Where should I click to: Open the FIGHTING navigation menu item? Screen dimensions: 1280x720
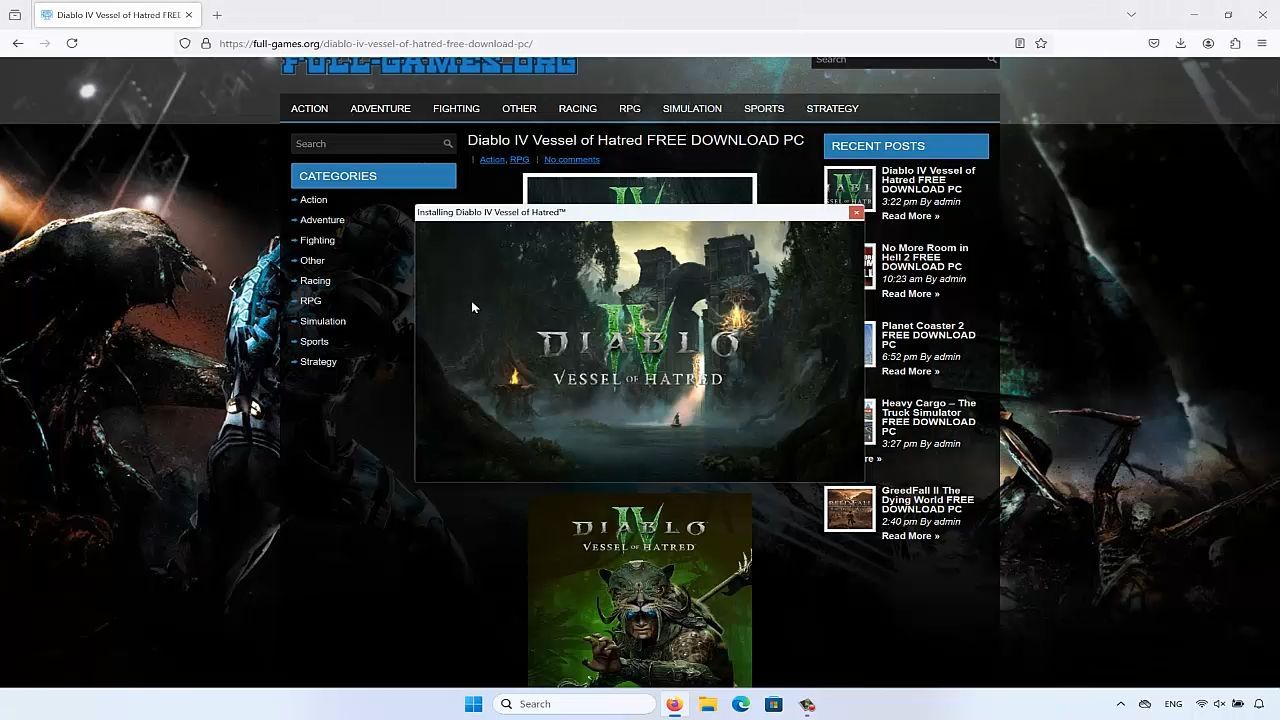coord(456,108)
